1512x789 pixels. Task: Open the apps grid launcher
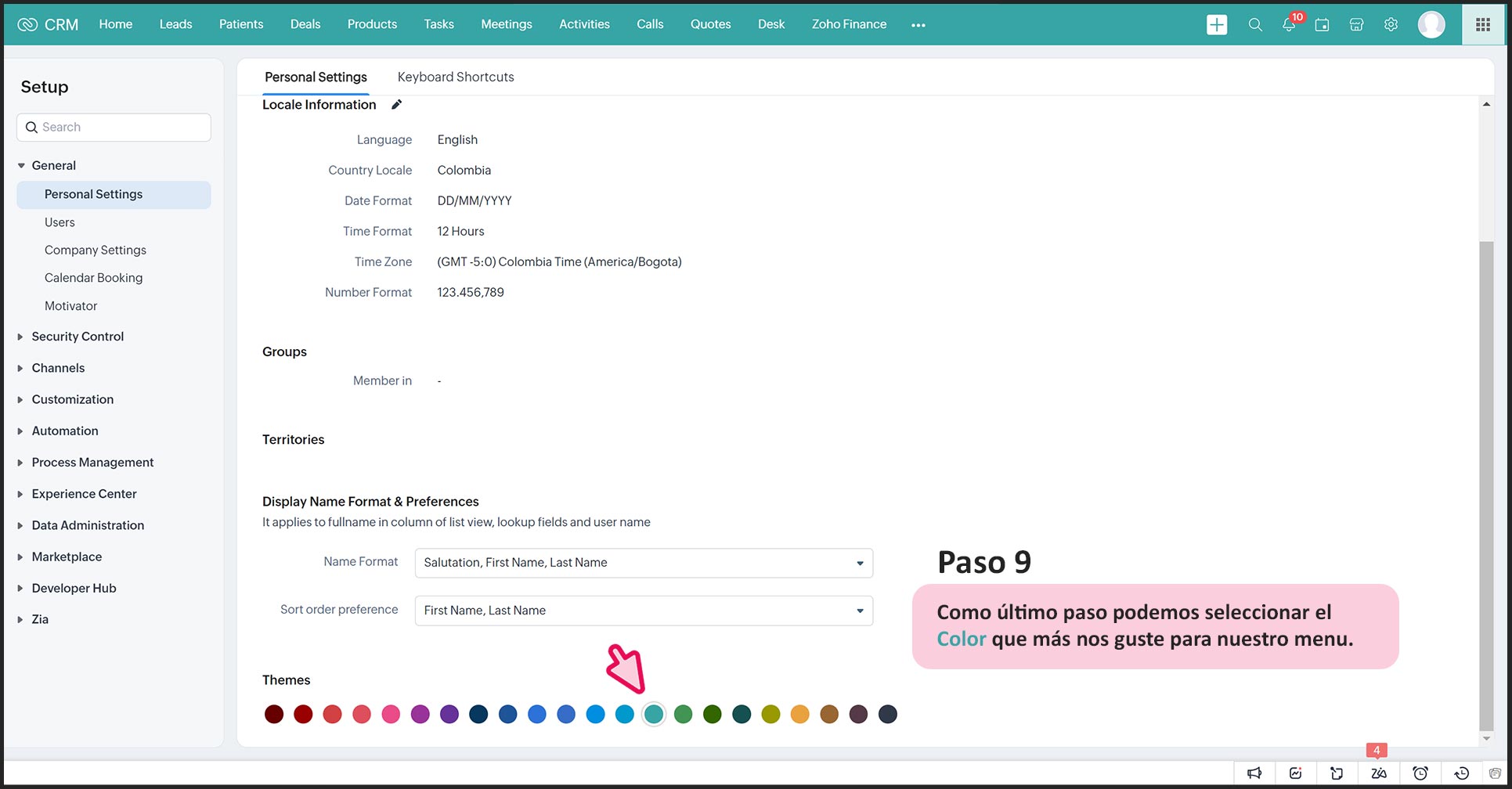click(x=1482, y=25)
